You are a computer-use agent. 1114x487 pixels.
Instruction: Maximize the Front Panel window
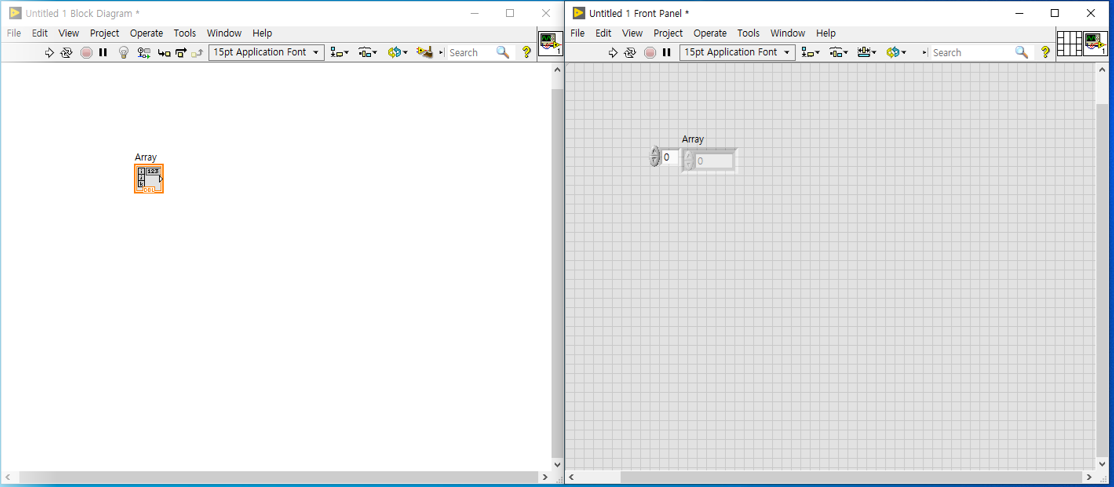coord(1054,13)
